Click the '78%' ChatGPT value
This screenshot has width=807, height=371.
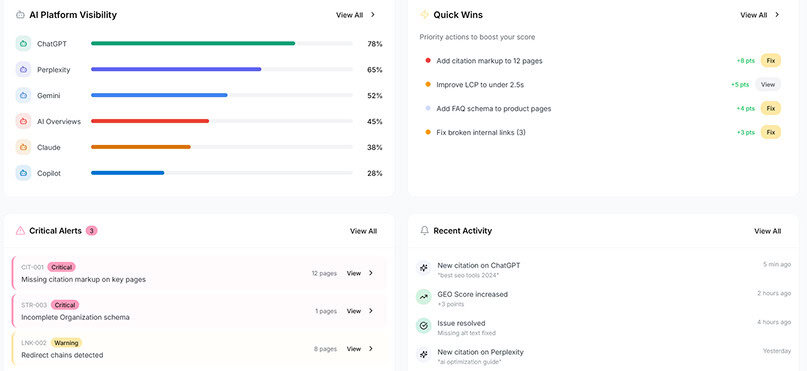pos(375,44)
